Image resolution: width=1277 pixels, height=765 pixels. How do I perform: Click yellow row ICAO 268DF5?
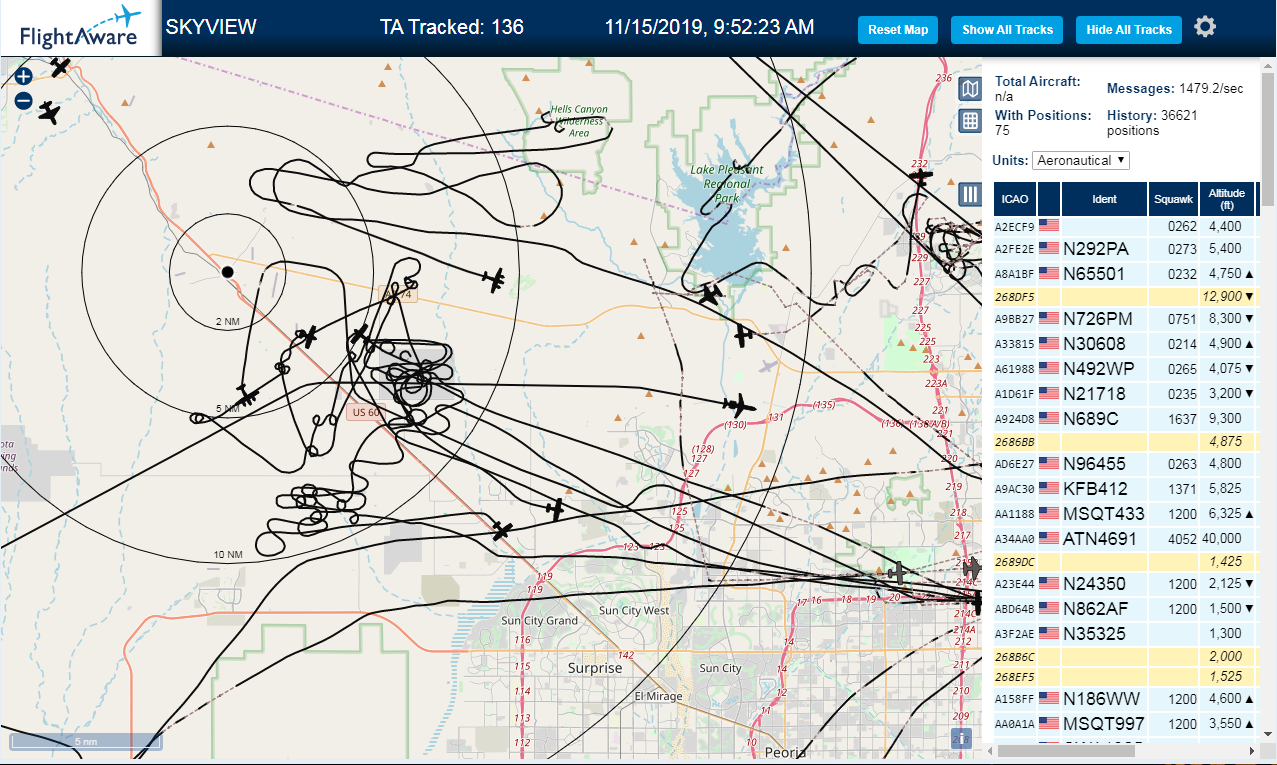pos(1014,297)
